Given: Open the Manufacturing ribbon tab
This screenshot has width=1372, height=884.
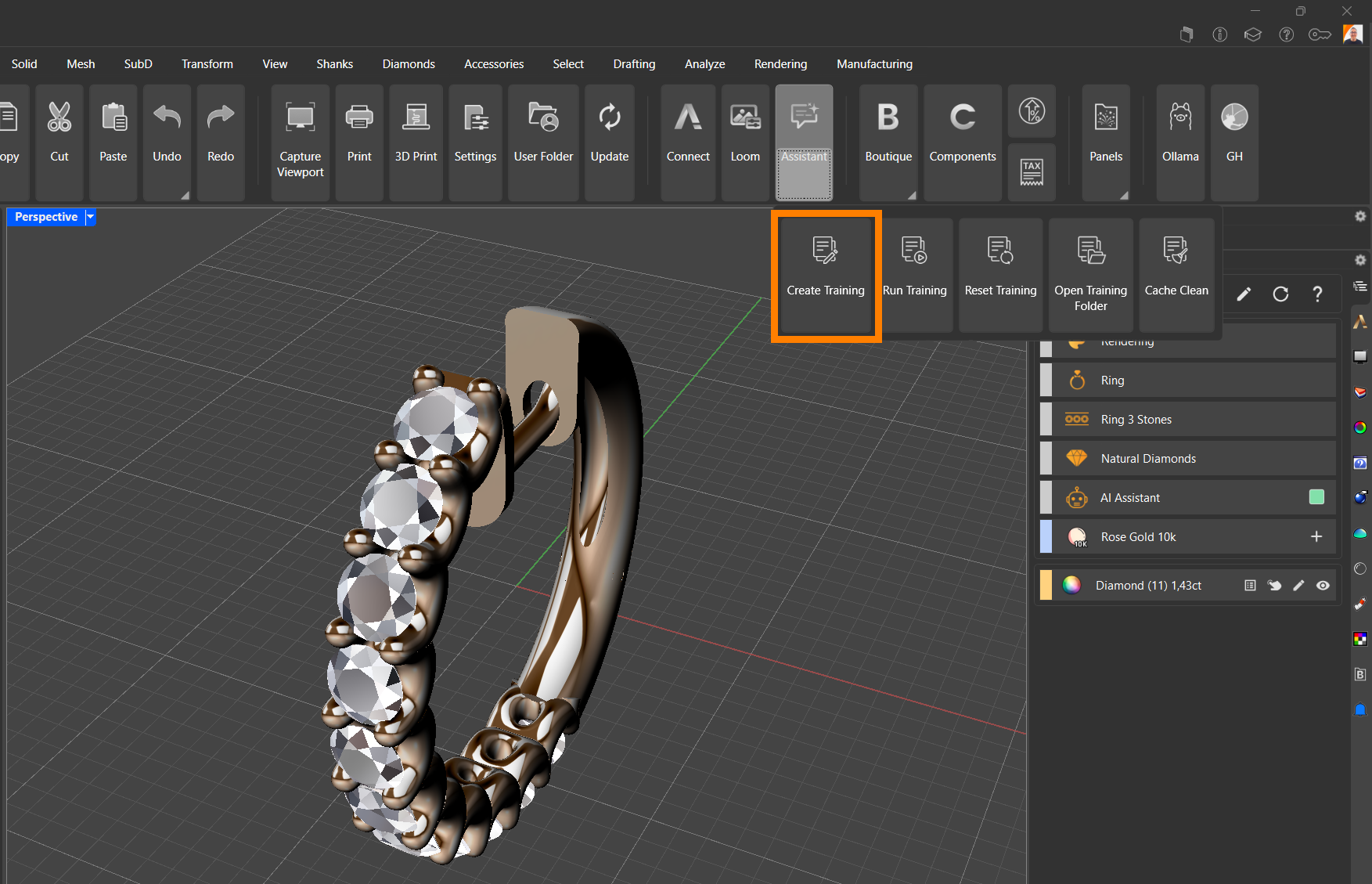Looking at the screenshot, I should (x=874, y=64).
